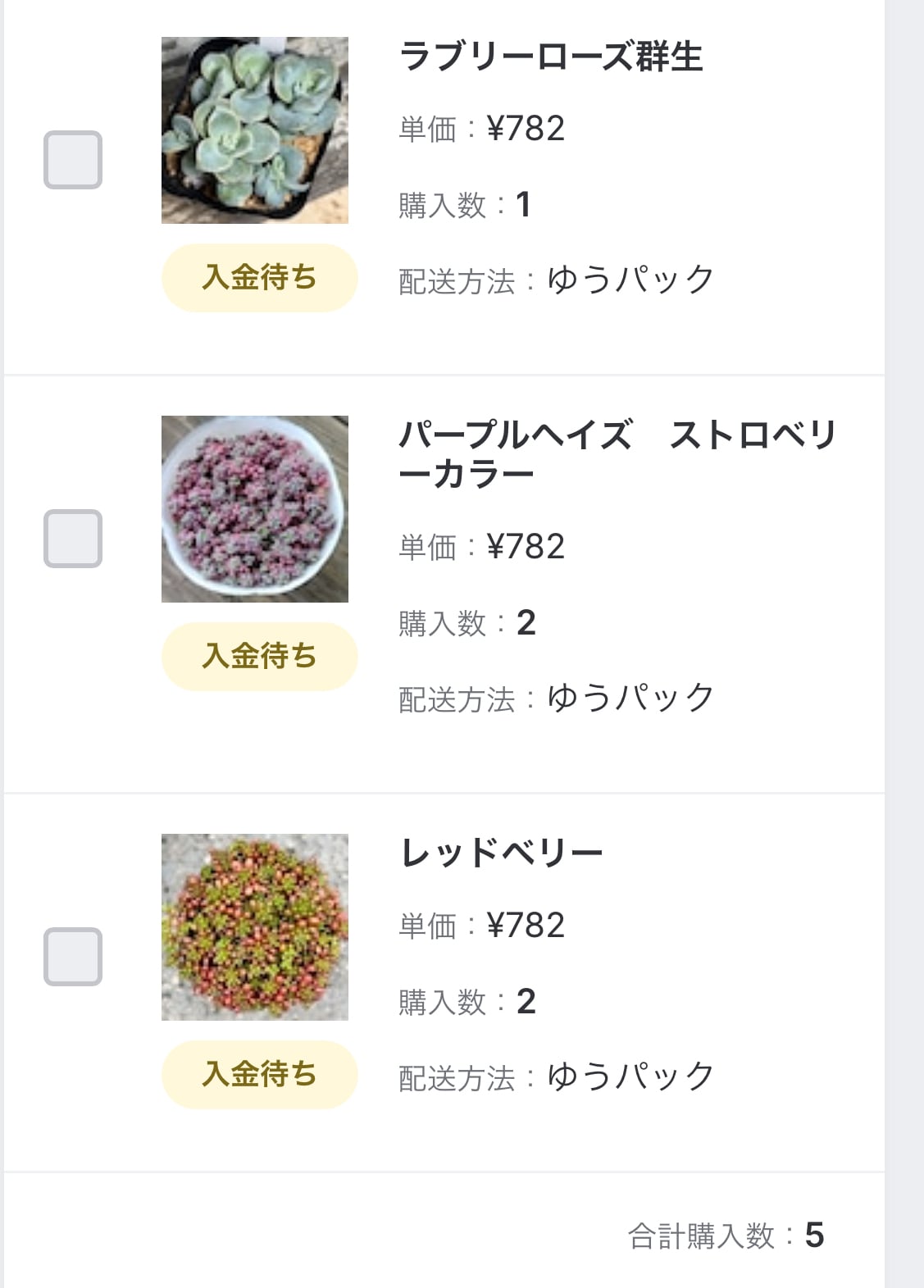View the パープルヘイズ pink succulent thumbnail
The height and width of the screenshot is (1288, 924).
[x=255, y=509]
